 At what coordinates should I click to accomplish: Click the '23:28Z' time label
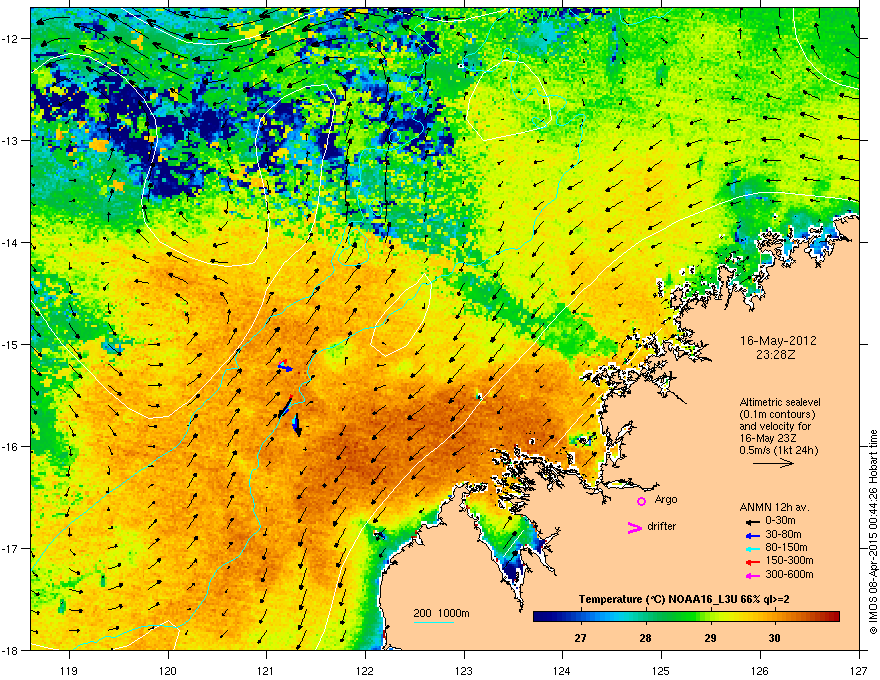coord(776,355)
